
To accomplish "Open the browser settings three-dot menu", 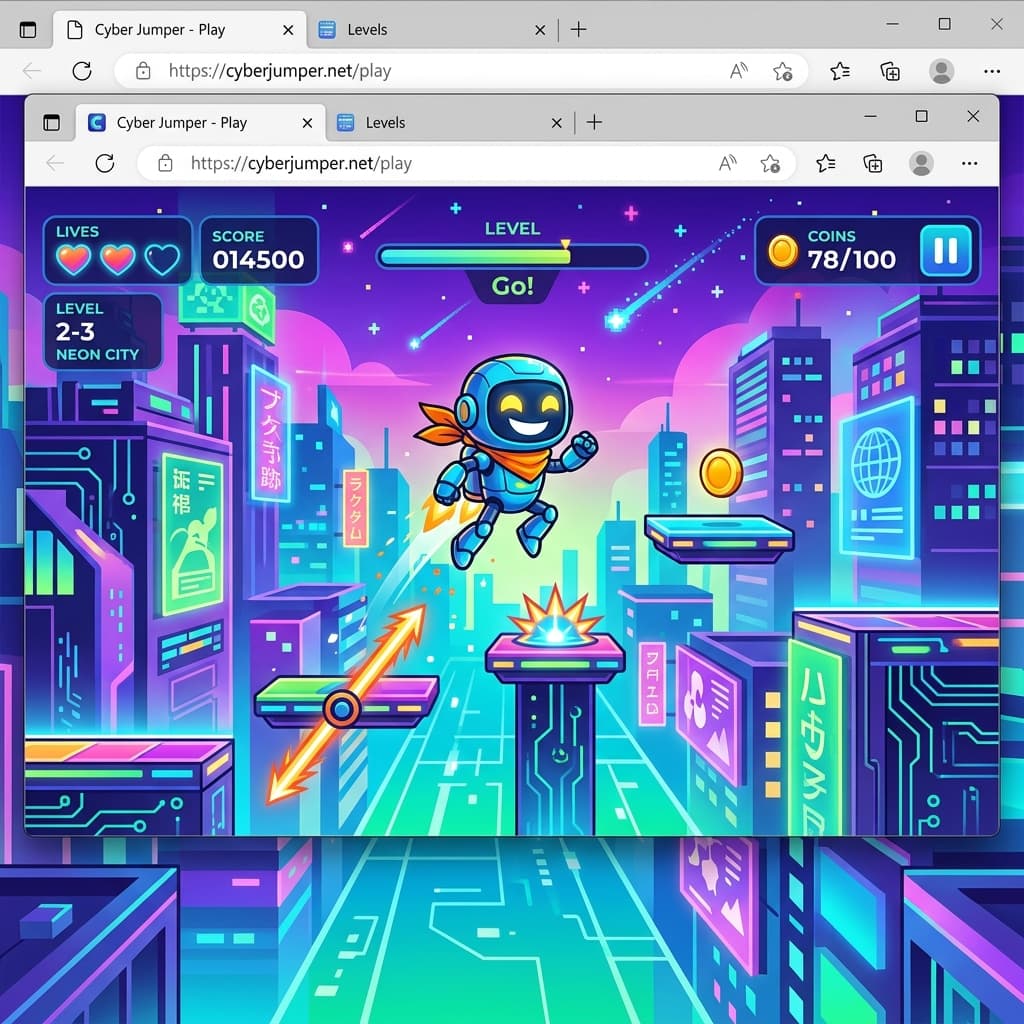I will pos(969,163).
